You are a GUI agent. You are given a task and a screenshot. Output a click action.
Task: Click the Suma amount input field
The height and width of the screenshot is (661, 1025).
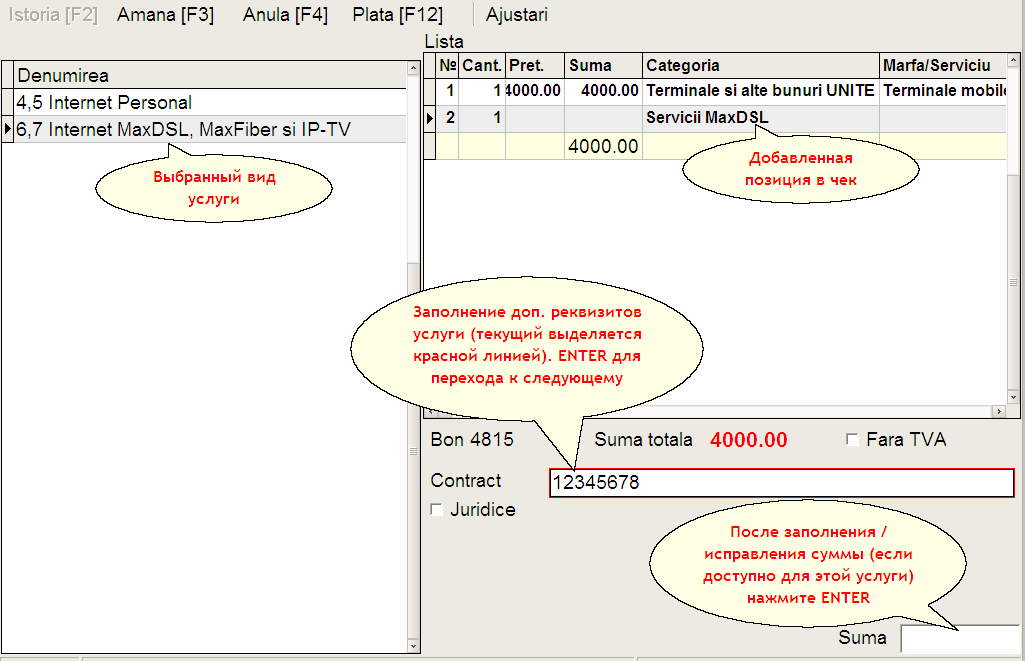(x=960, y=639)
